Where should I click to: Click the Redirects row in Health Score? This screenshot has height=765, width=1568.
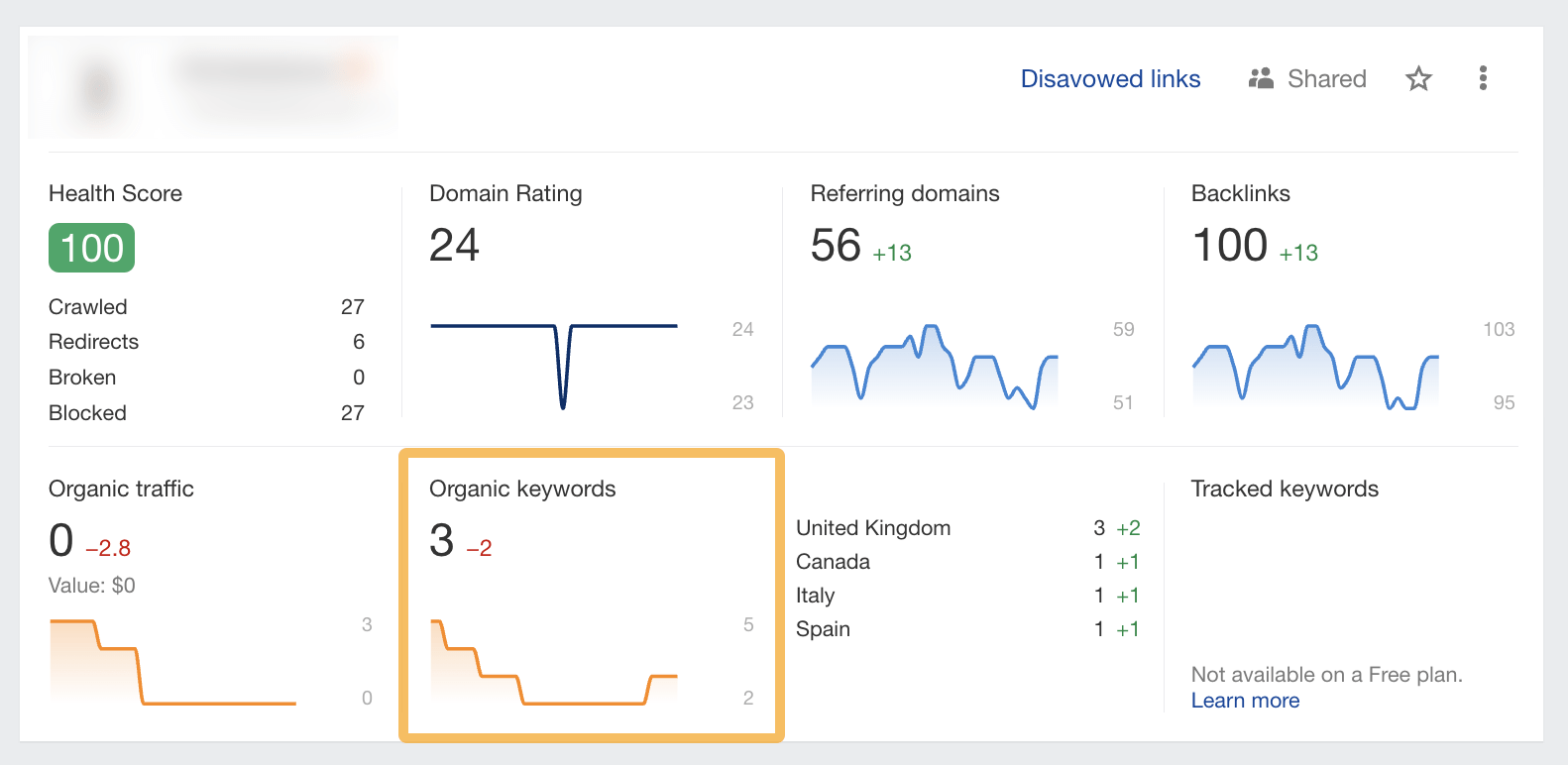click(x=206, y=342)
